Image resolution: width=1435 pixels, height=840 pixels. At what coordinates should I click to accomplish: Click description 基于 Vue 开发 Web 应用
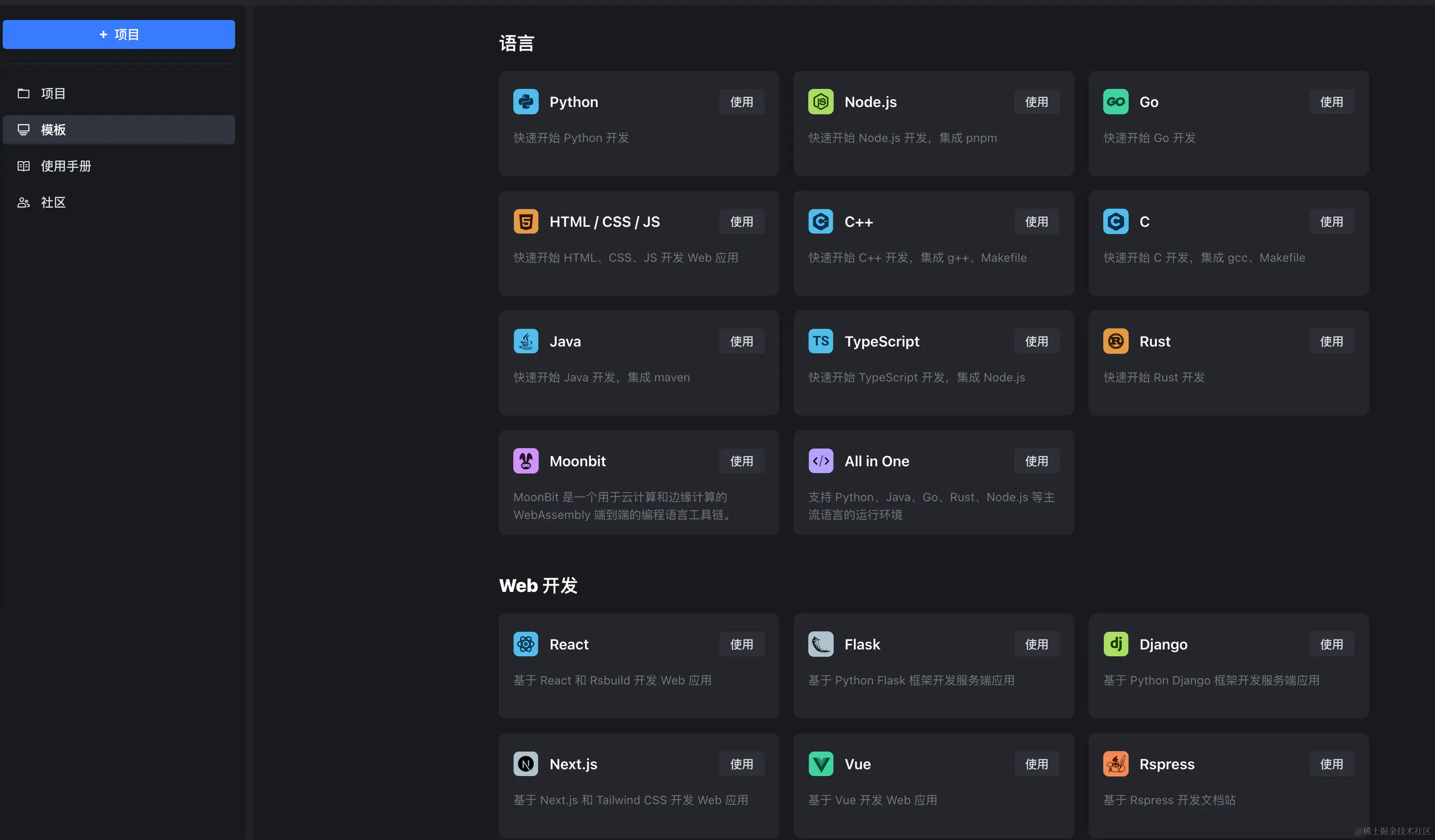coord(872,800)
